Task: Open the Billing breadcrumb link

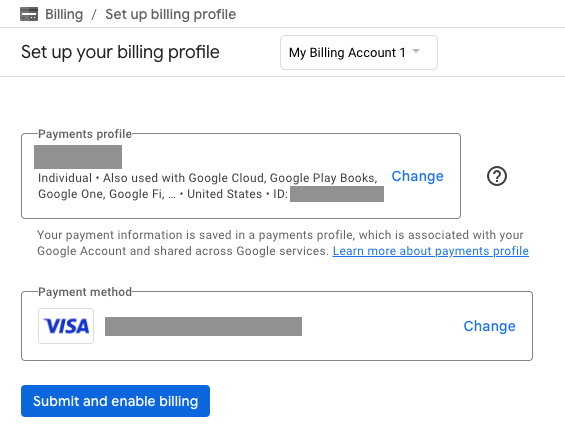Action: [64, 14]
